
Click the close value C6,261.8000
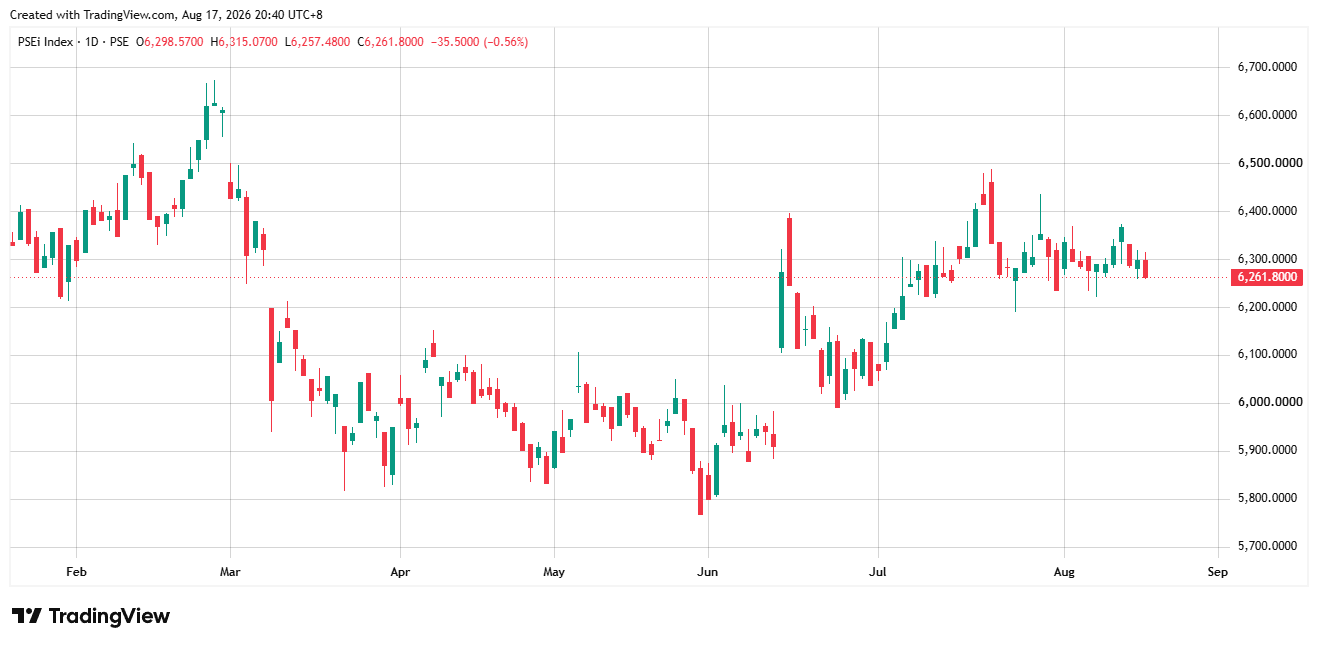pyautogui.click(x=392, y=42)
